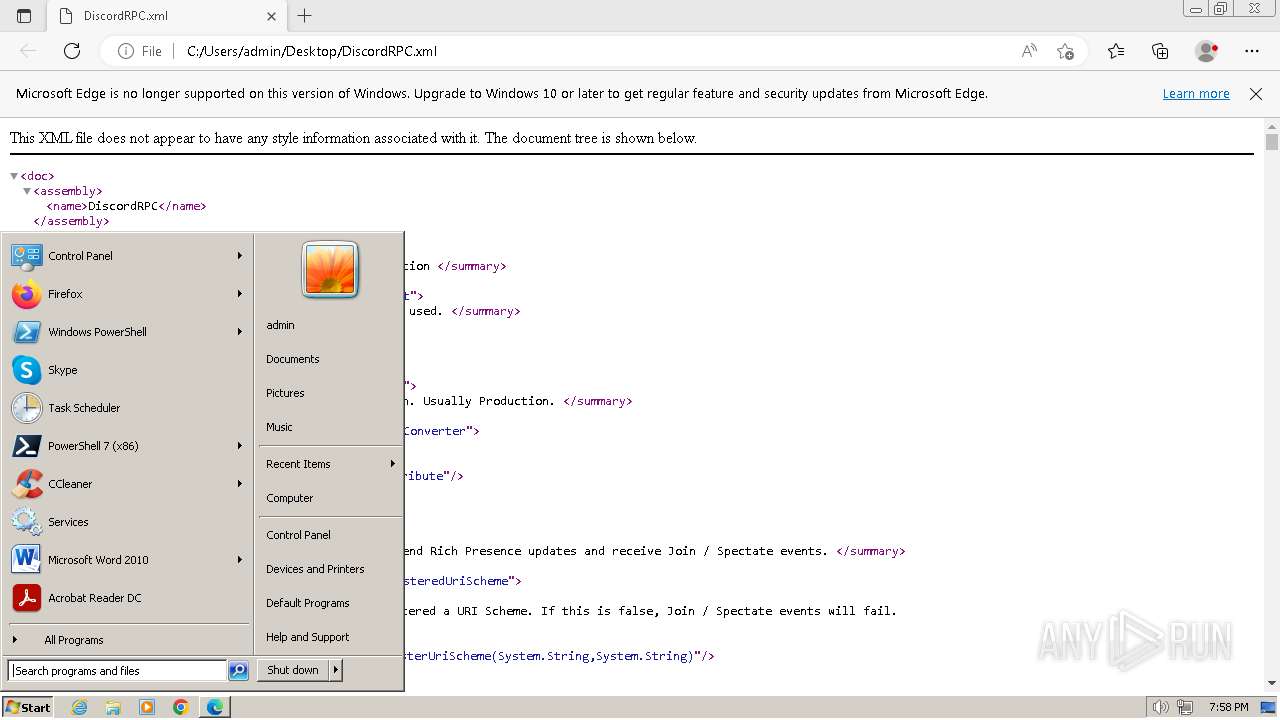This screenshot has height=720, width=1280.
Task: Close the DiscordRPC.xml tab
Action: (272, 16)
